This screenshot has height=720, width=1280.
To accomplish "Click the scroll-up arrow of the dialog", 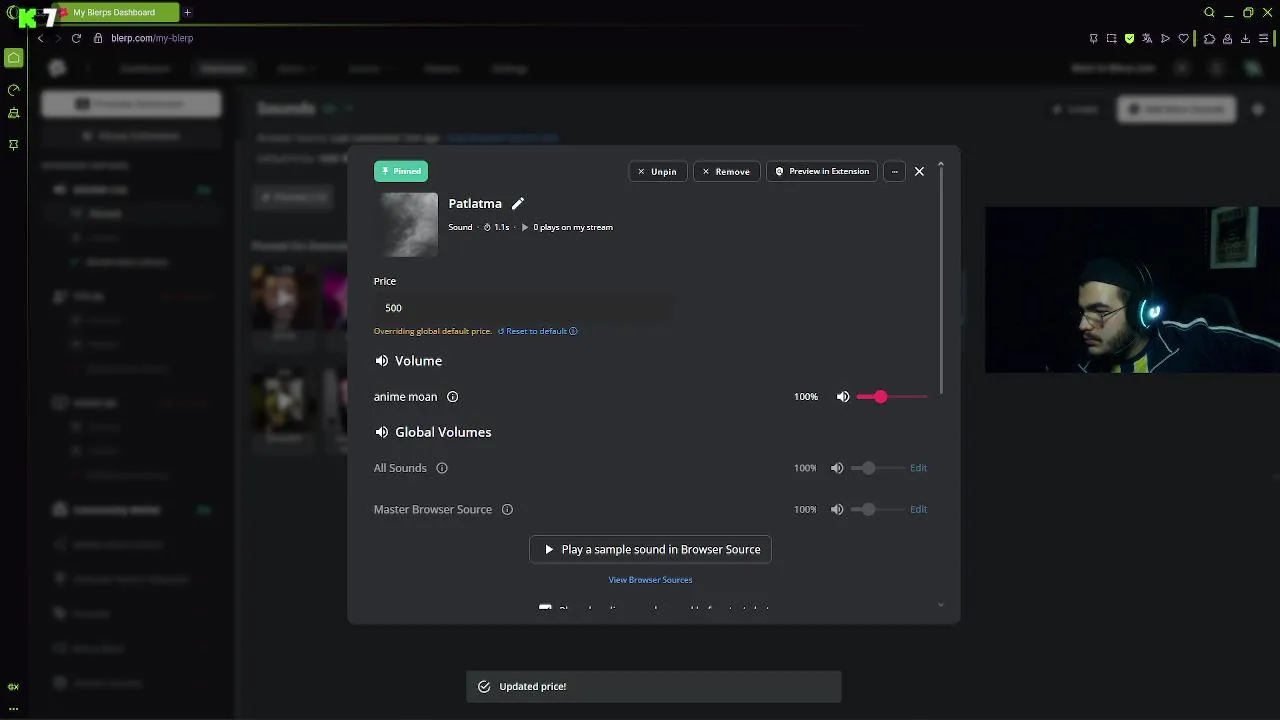I will click(940, 165).
